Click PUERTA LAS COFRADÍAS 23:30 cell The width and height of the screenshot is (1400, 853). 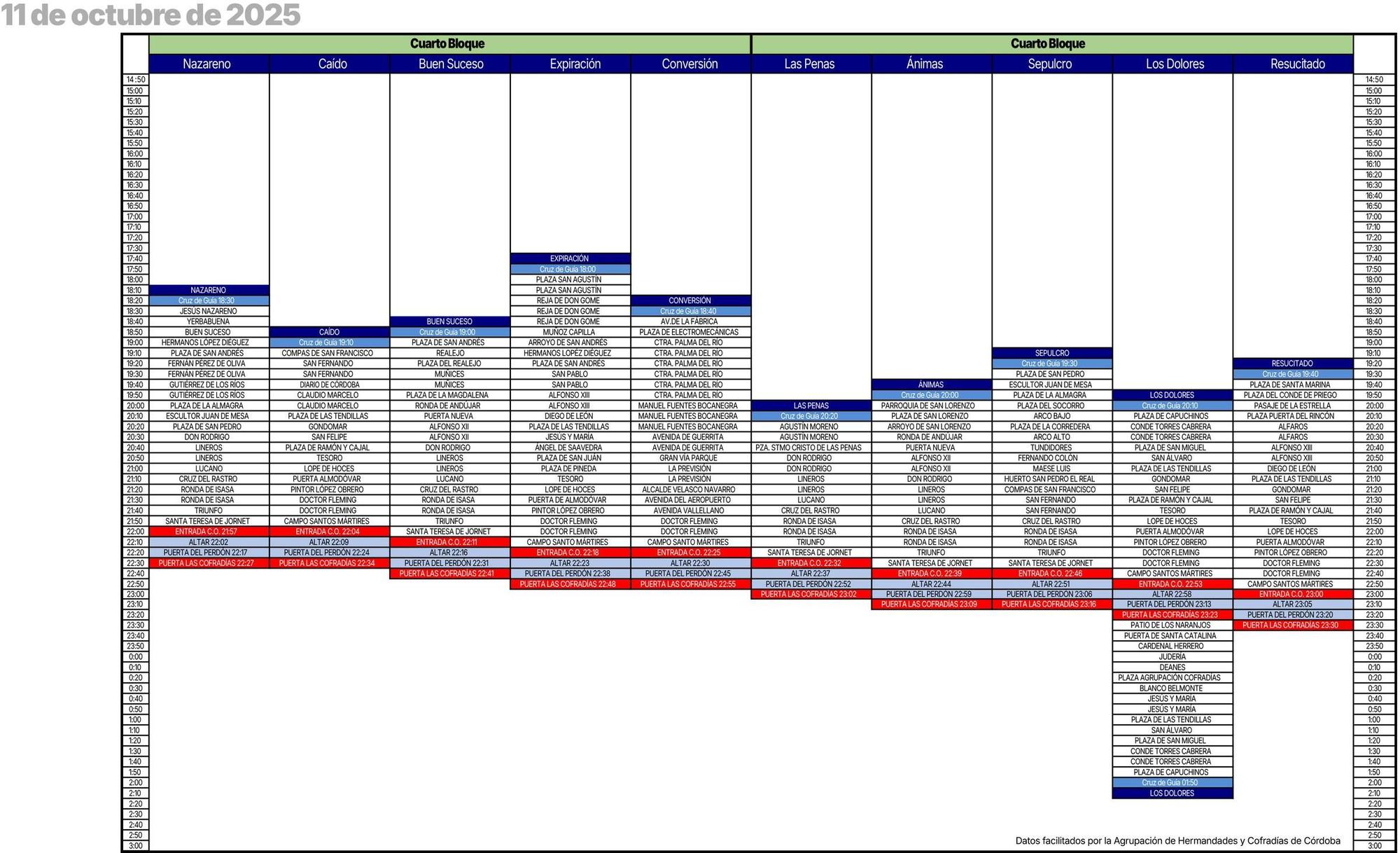click(x=1290, y=625)
